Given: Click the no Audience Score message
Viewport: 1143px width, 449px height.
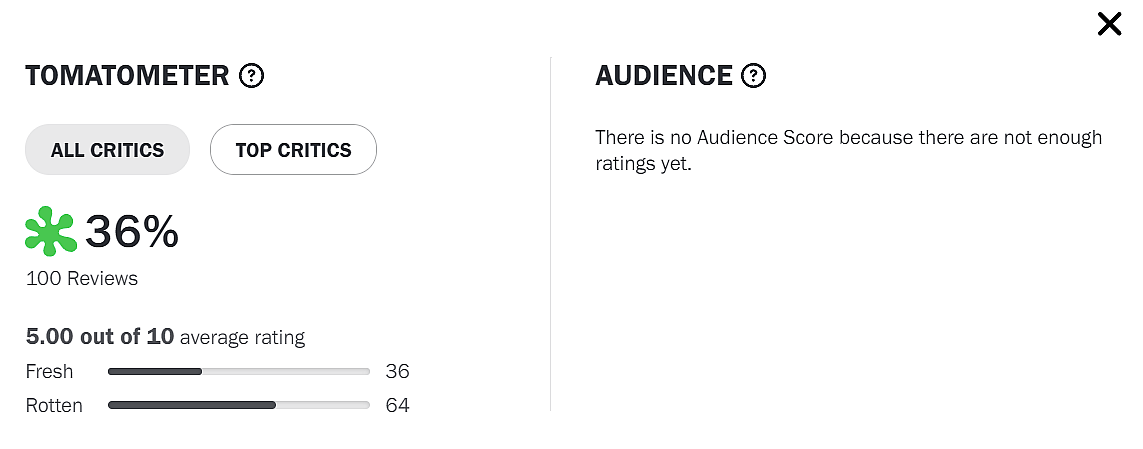Looking at the screenshot, I should pos(848,150).
